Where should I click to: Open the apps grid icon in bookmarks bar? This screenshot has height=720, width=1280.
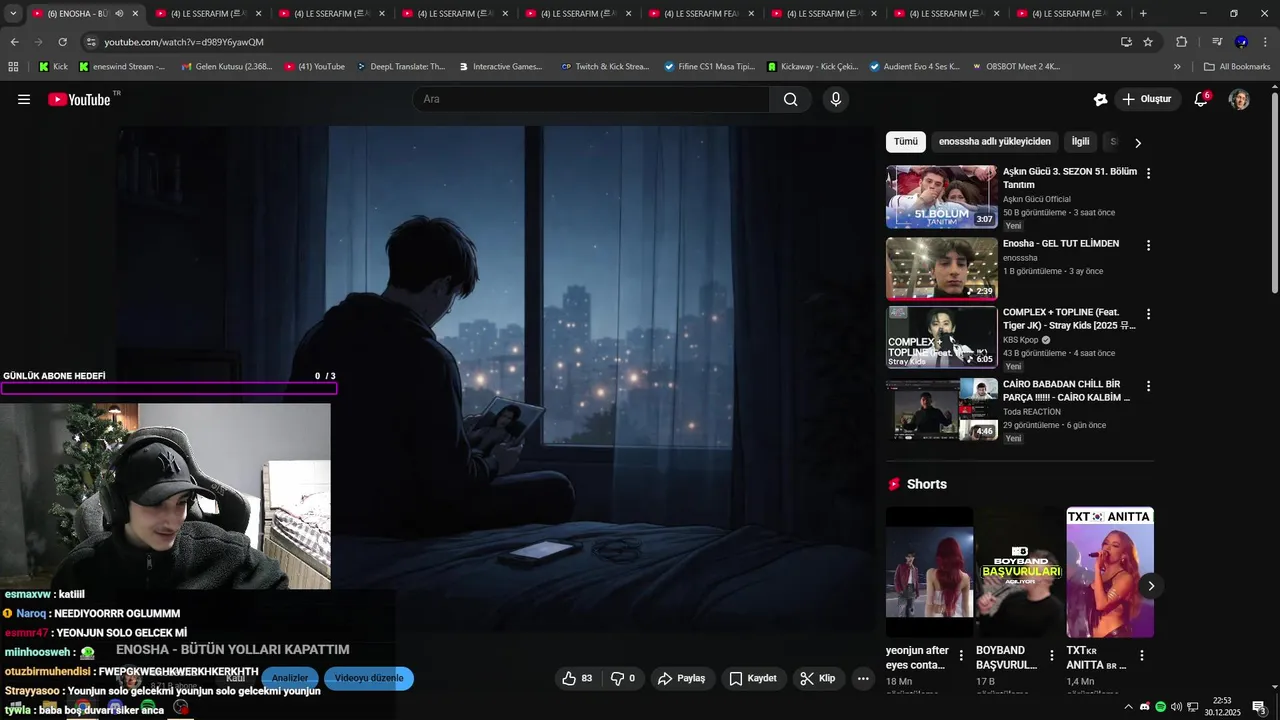[13, 67]
